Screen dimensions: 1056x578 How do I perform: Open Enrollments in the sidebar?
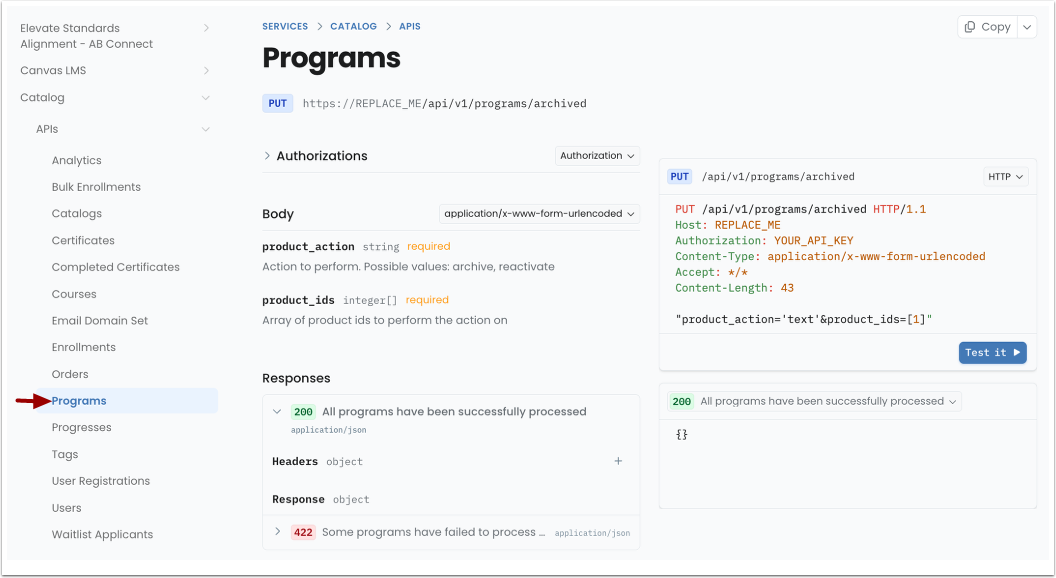84,348
